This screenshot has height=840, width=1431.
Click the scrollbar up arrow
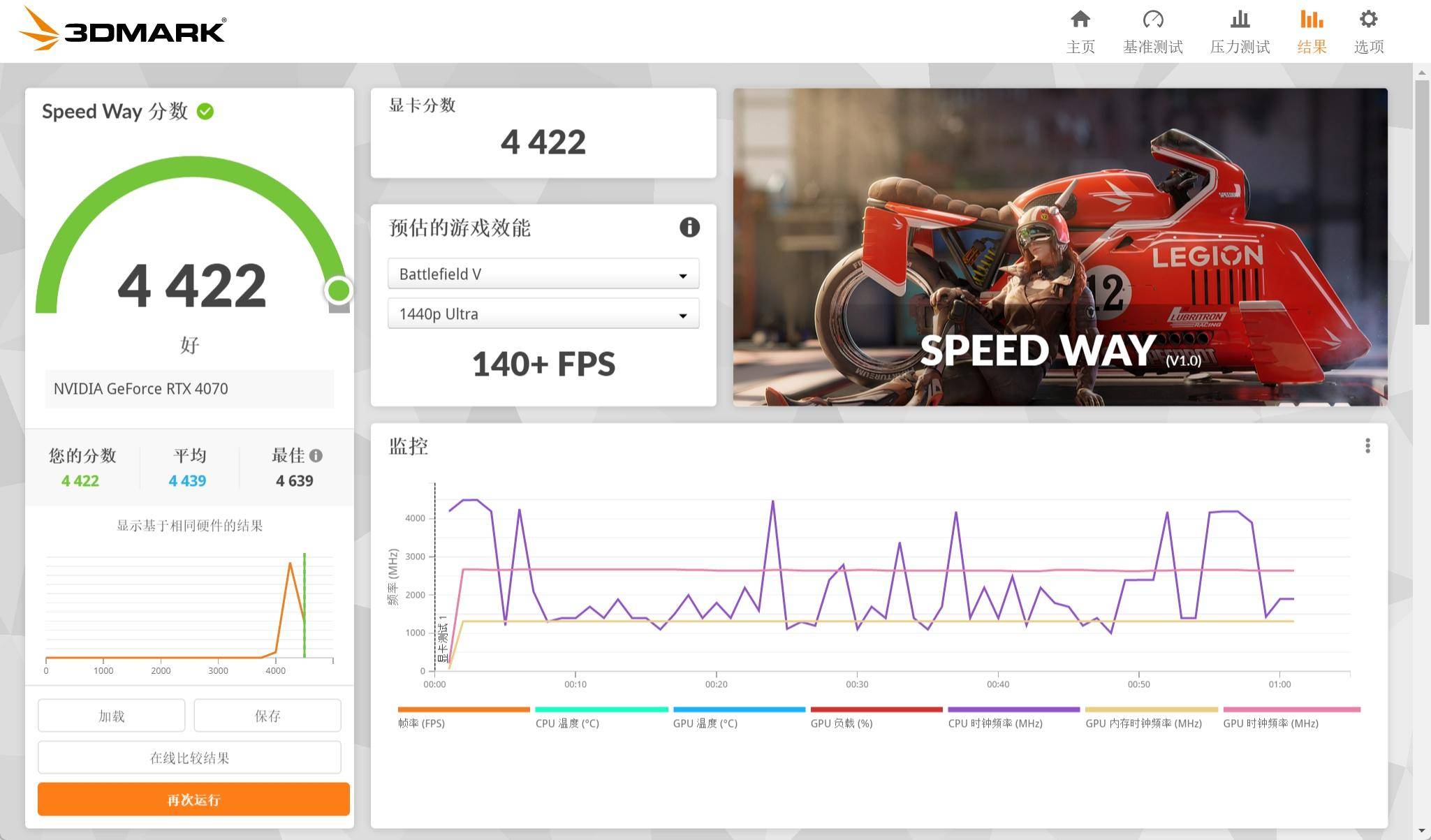point(1421,72)
